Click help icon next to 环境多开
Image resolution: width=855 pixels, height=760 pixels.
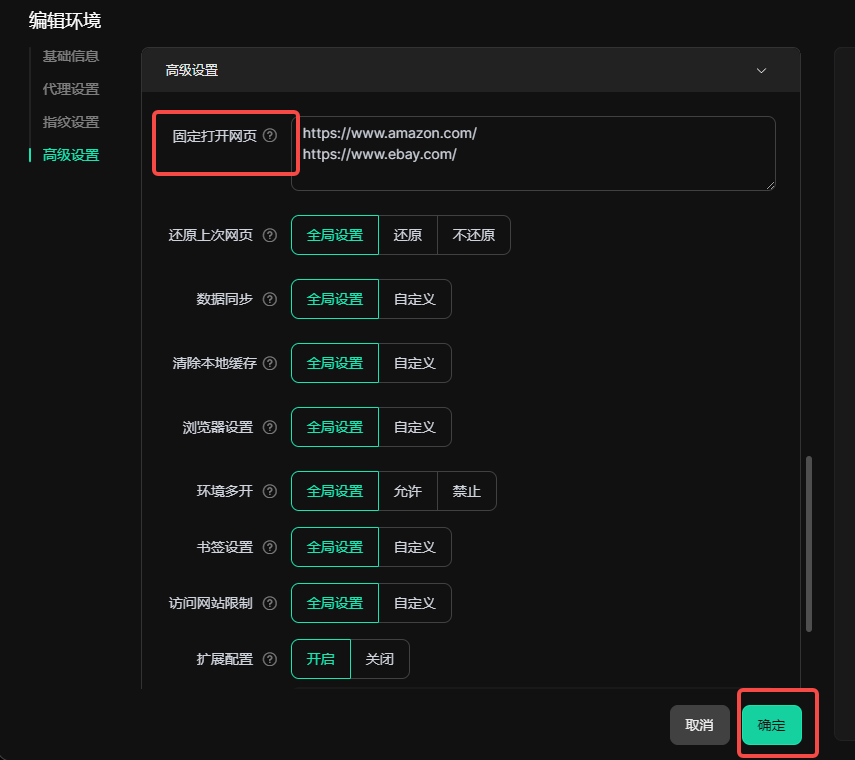[x=269, y=491]
